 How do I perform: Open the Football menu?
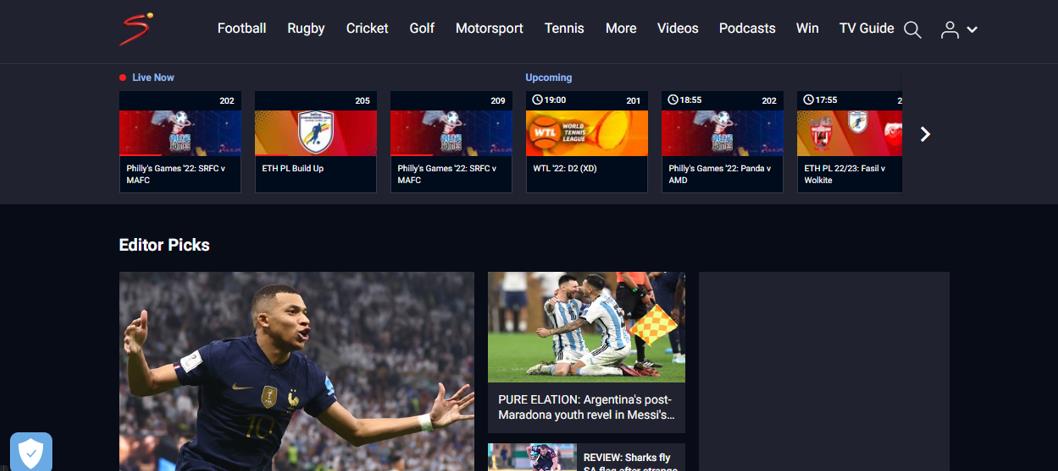tap(241, 28)
